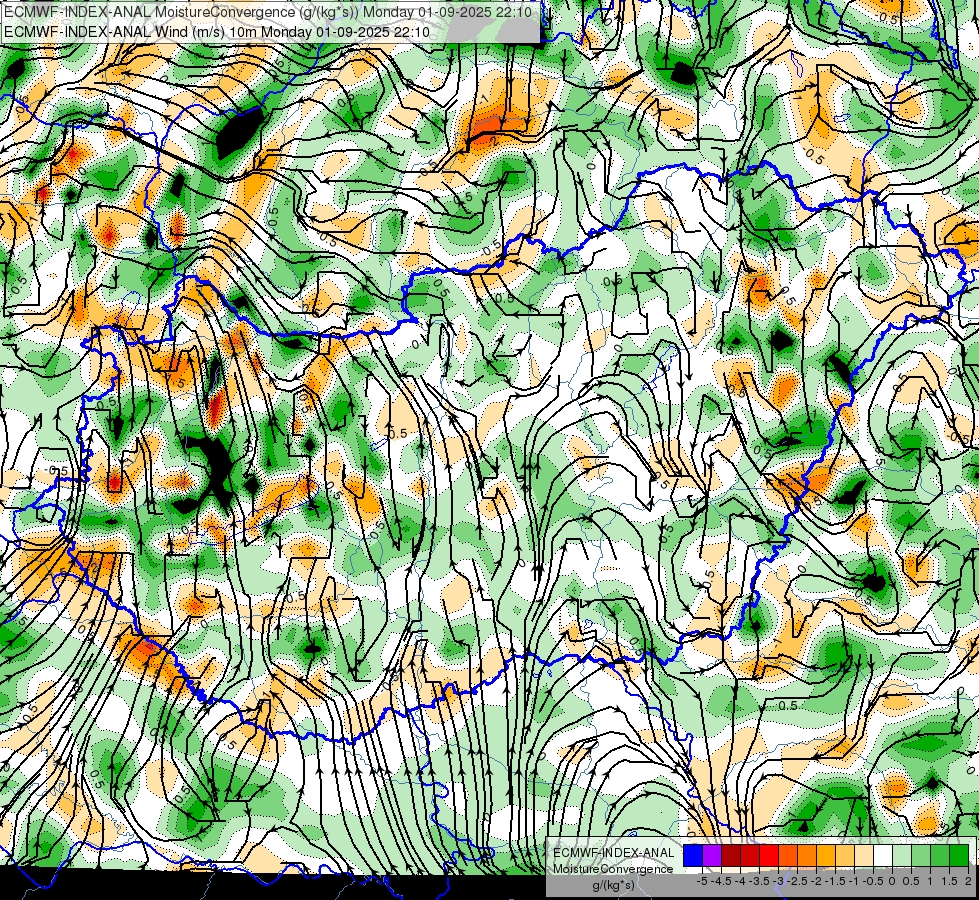Click the 'g/(kg*s)' unit label in legend
The height and width of the screenshot is (900, 979).
coord(614,885)
